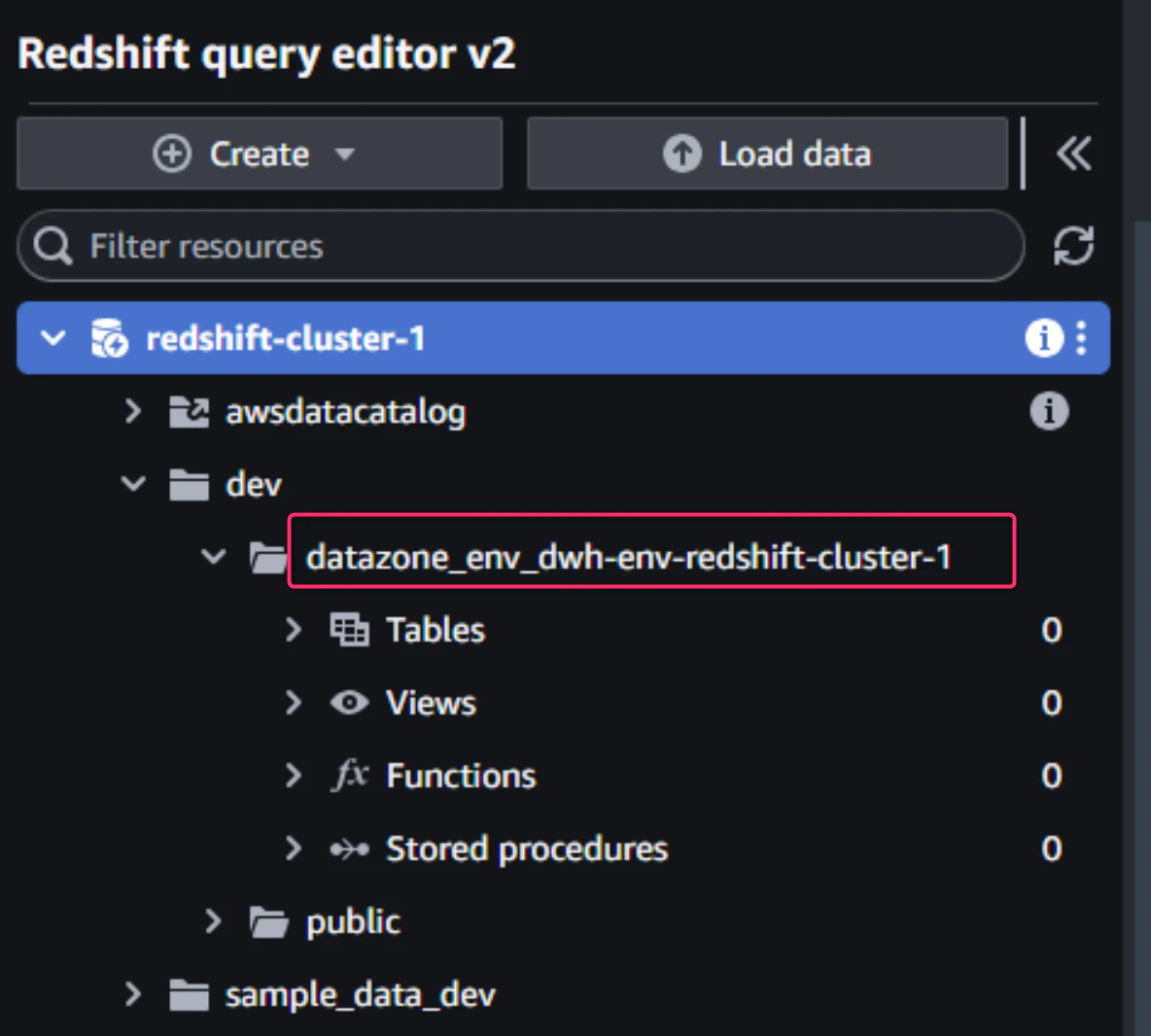
Task: Expand the Views node
Action: 293,702
